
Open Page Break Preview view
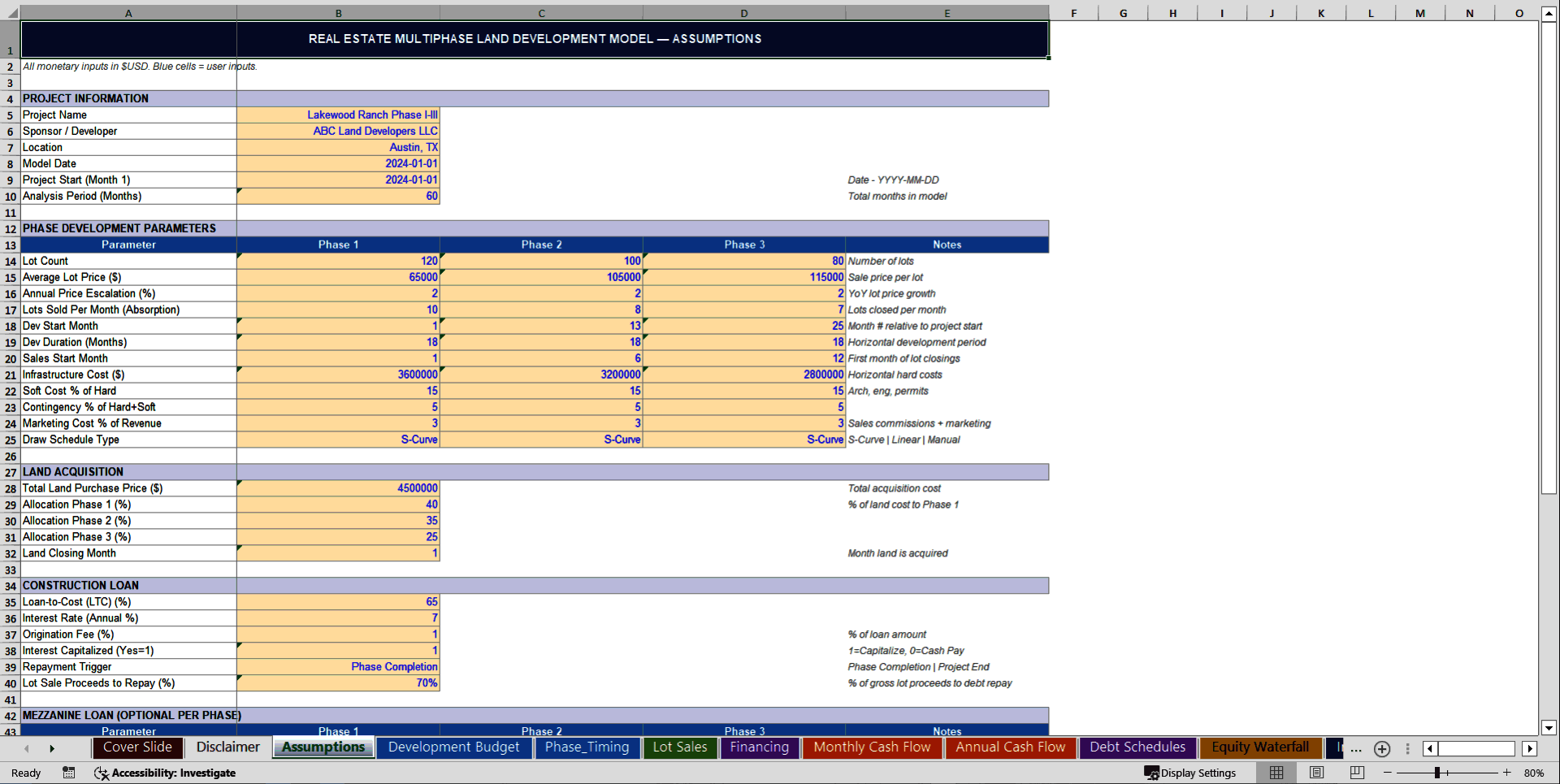click(x=1356, y=773)
